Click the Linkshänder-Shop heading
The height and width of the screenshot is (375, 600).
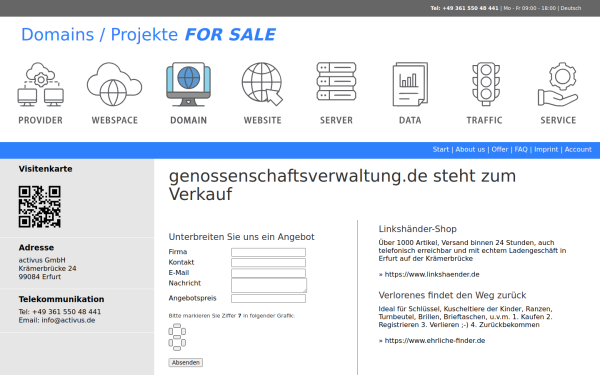click(x=417, y=229)
